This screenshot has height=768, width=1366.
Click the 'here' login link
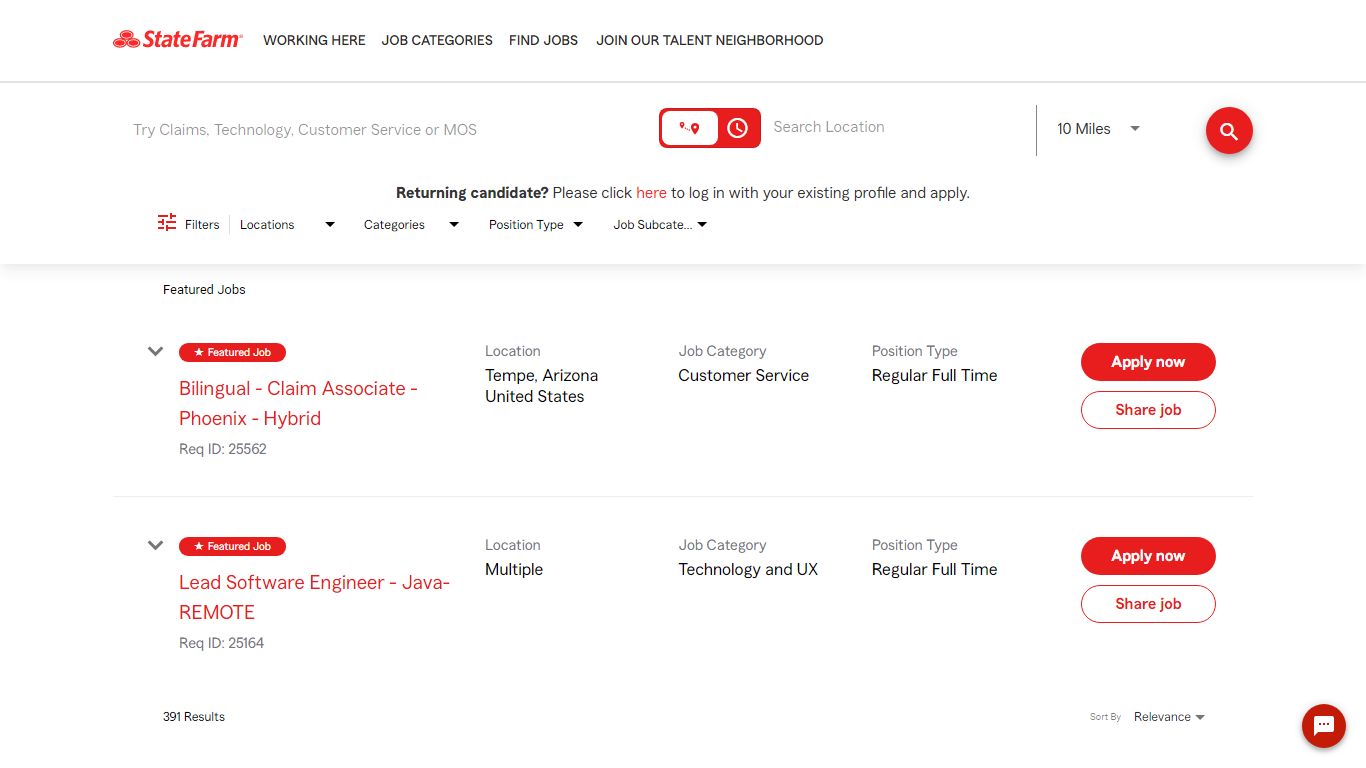[651, 193]
